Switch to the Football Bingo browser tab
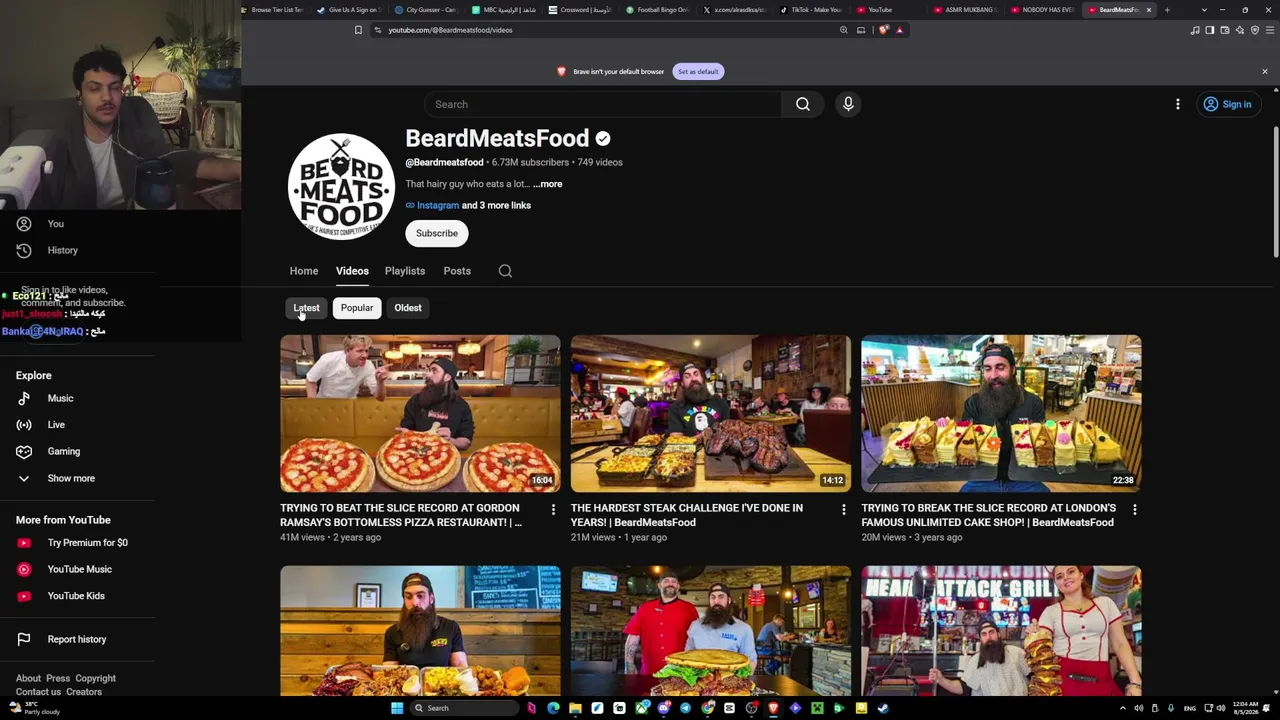1280x720 pixels. 658,10
